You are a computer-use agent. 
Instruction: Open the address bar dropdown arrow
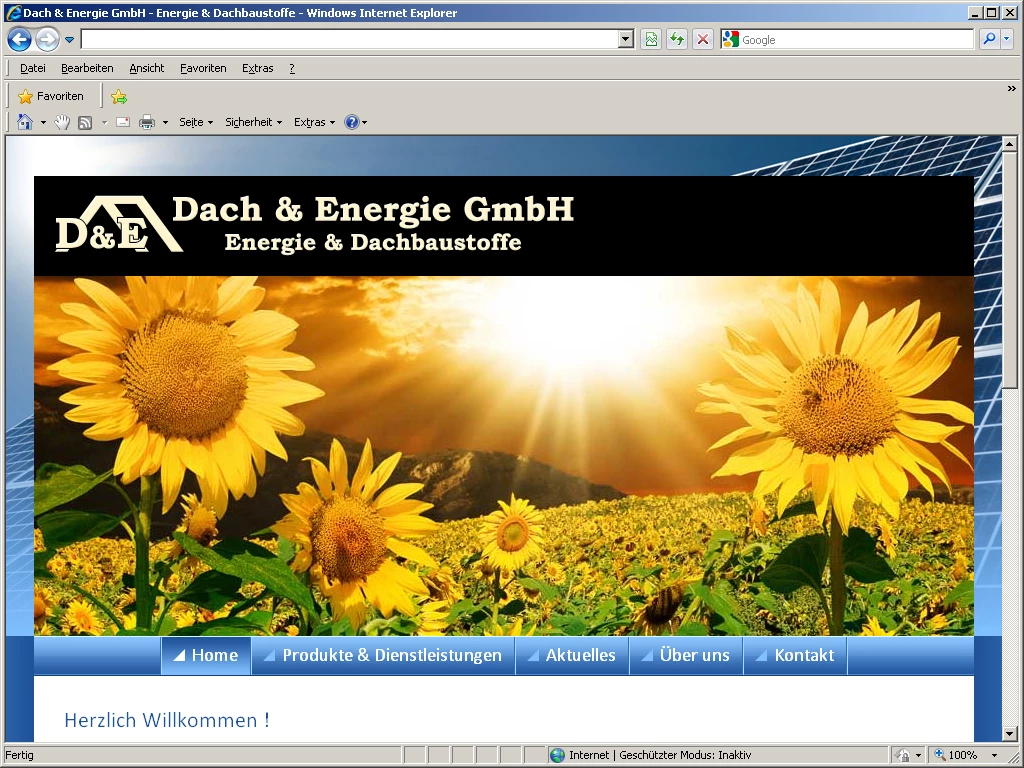tap(626, 39)
